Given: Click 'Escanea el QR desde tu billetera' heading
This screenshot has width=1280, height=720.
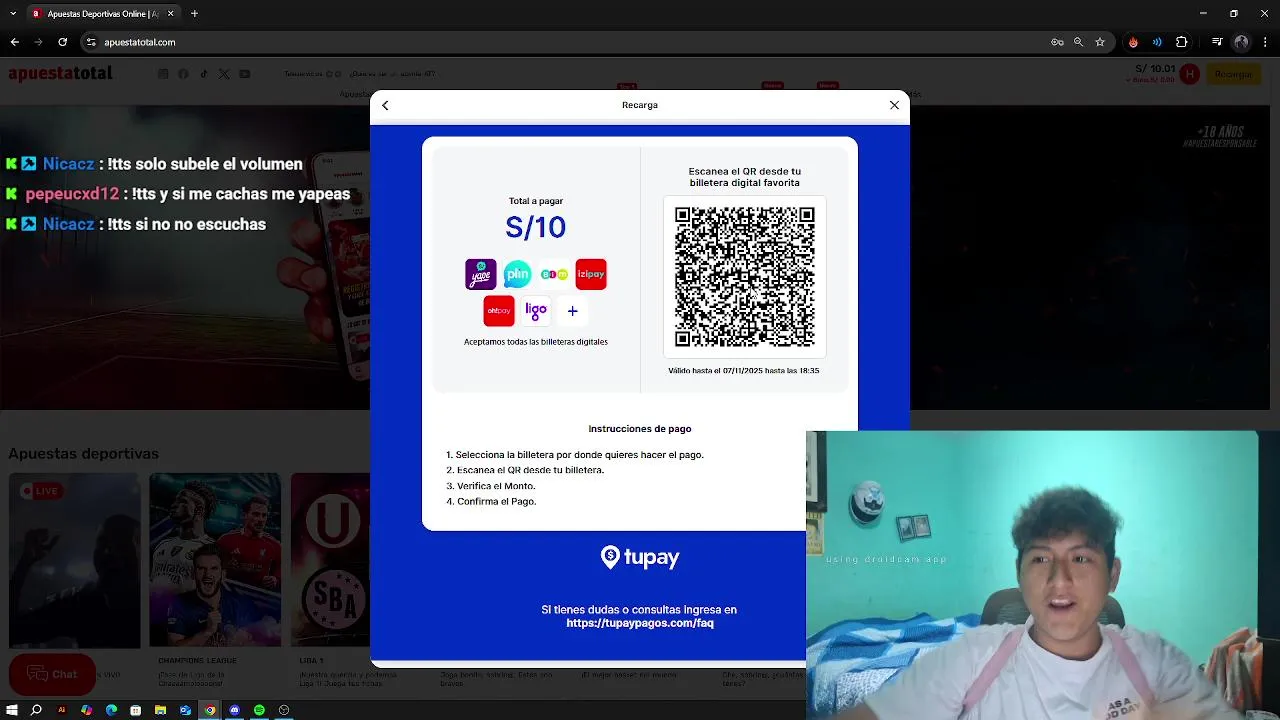Looking at the screenshot, I should tap(745, 177).
